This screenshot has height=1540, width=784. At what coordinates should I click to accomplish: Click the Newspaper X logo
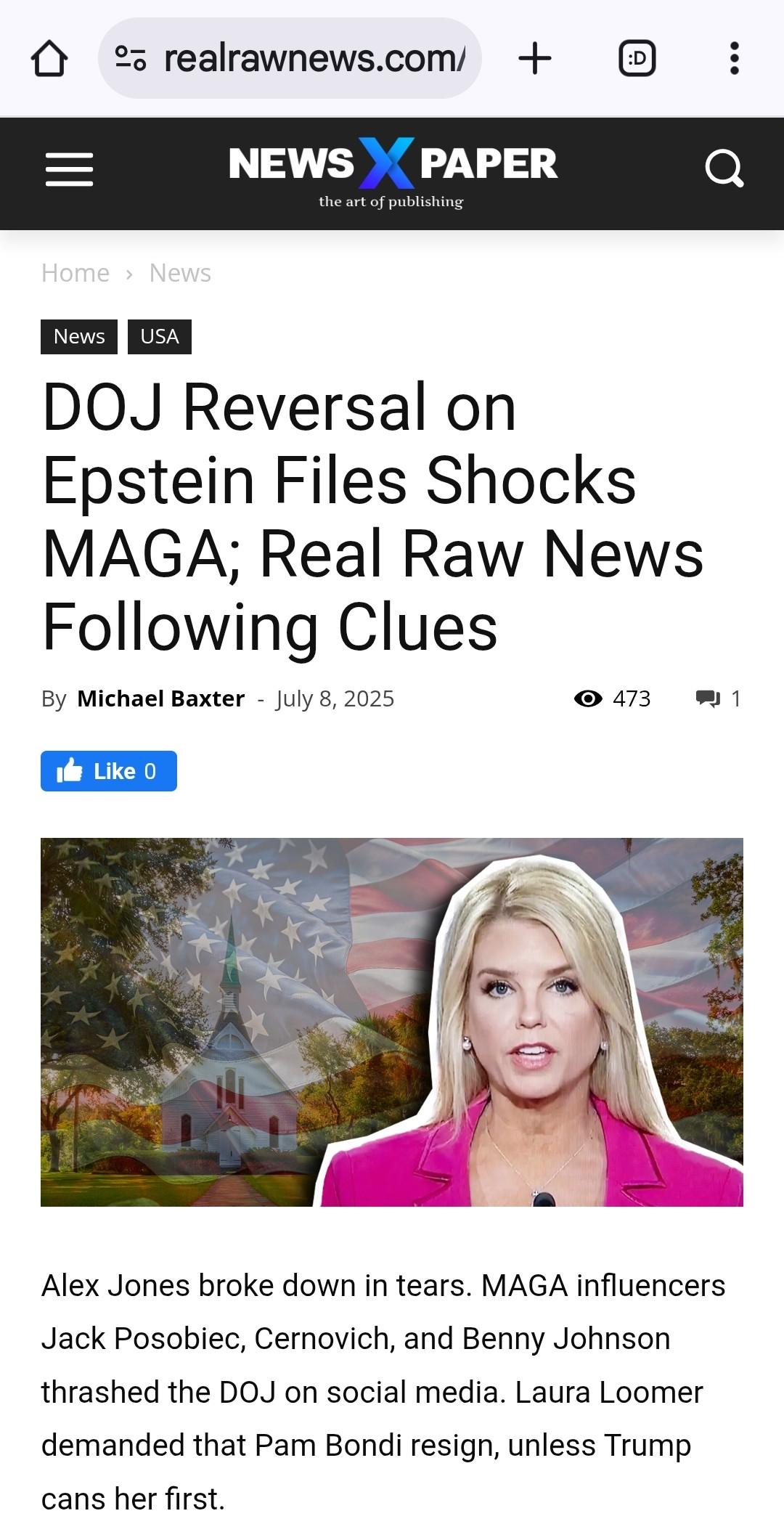pos(393,174)
